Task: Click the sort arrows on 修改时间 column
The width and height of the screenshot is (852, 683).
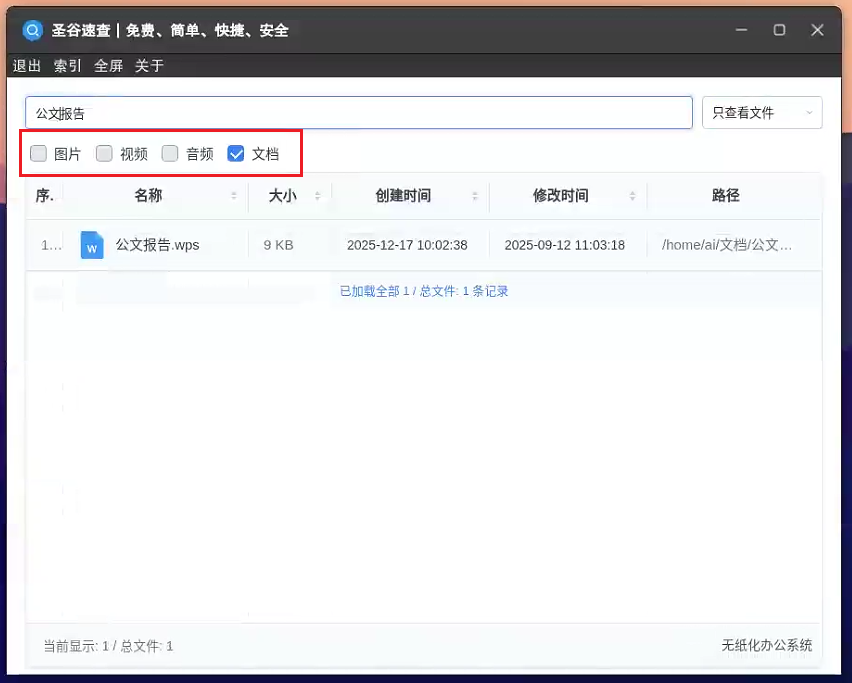Action: point(633,196)
